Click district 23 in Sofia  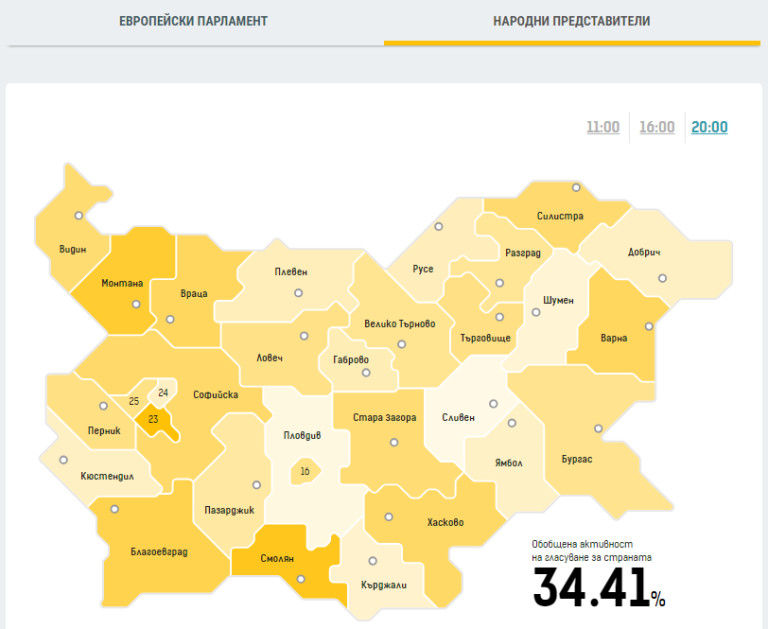pos(153,420)
